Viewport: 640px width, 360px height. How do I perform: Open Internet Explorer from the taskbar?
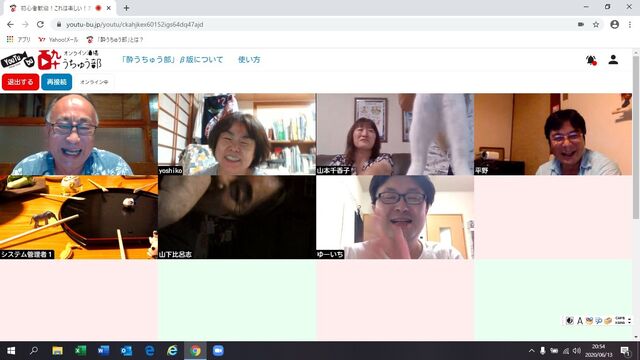(x=172, y=351)
